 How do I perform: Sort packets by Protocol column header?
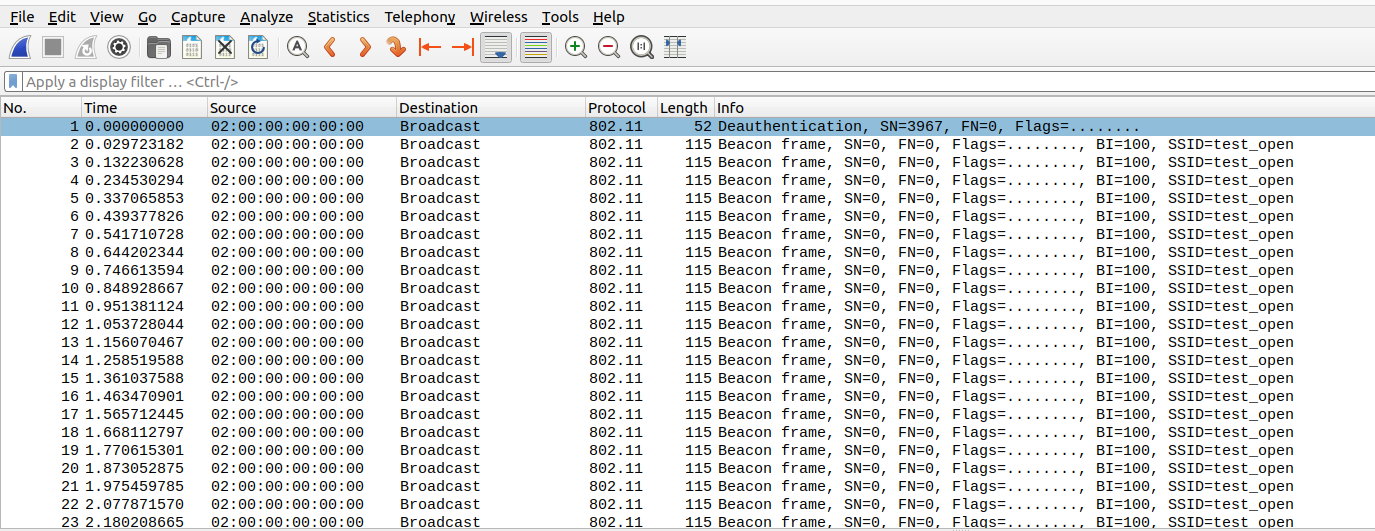point(616,108)
